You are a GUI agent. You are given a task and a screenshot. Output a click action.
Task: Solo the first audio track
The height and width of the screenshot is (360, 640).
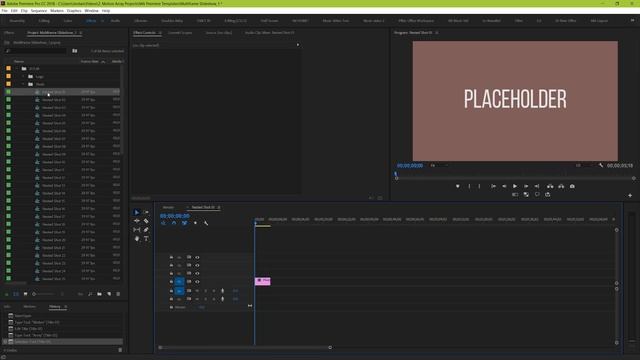205,291
